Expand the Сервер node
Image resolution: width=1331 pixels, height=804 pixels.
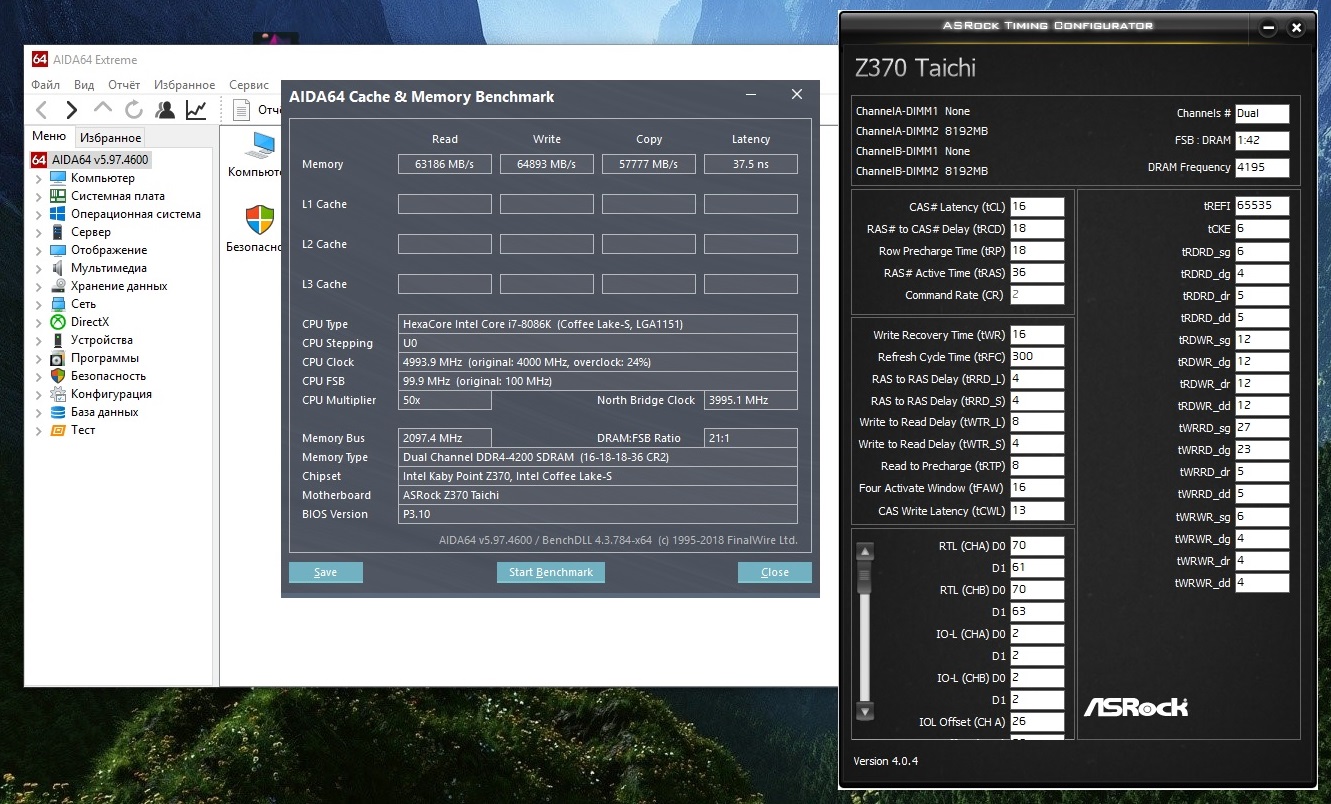click(39, 232)
